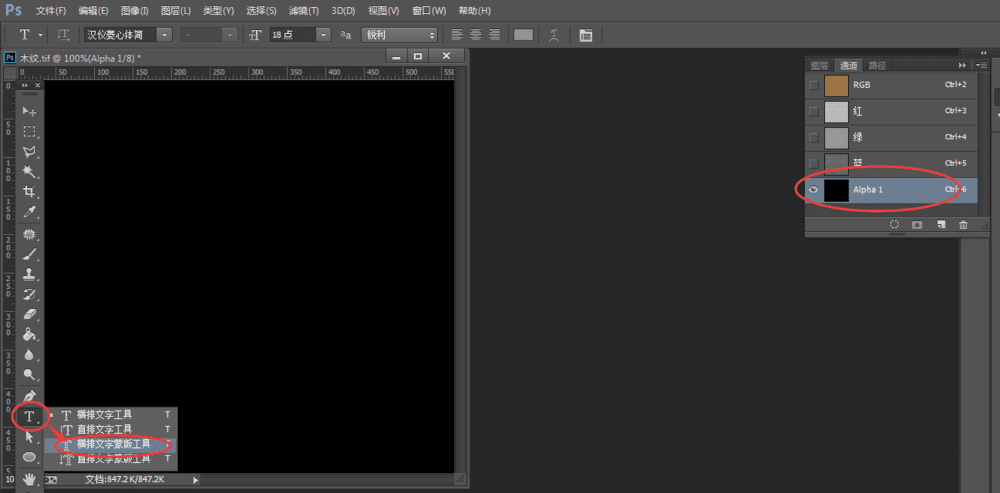Click the warp text icon in options bar

553,35
